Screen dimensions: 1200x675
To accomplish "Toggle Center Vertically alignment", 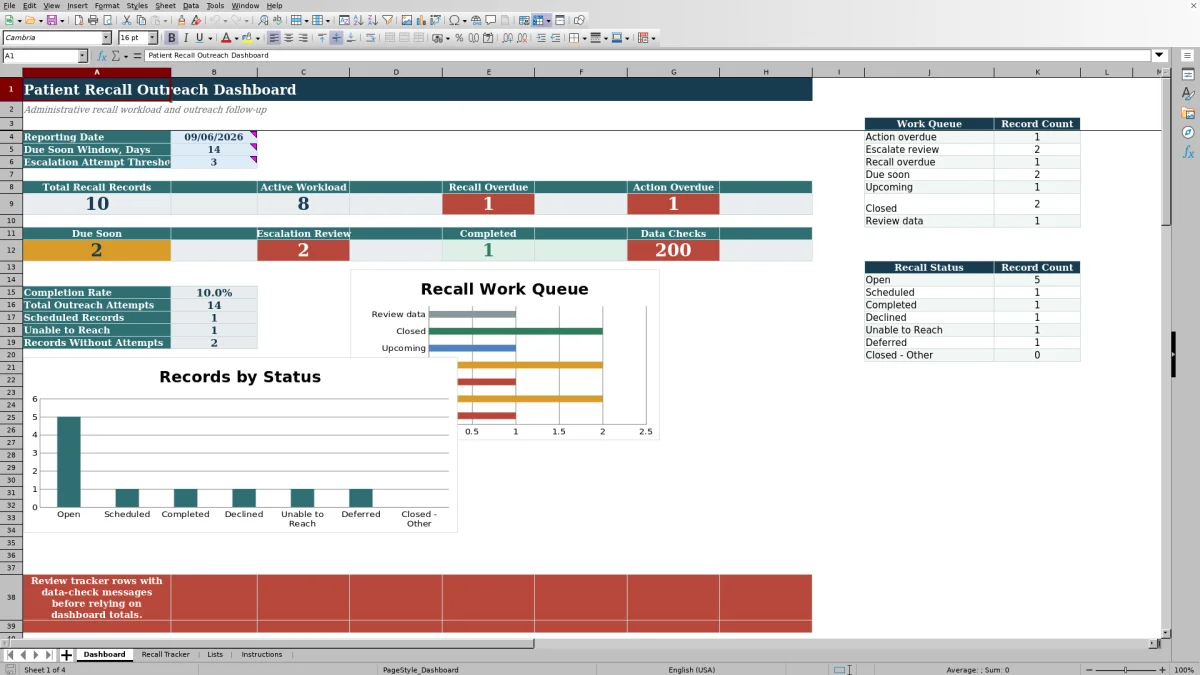I will click(x=336, y=38).
